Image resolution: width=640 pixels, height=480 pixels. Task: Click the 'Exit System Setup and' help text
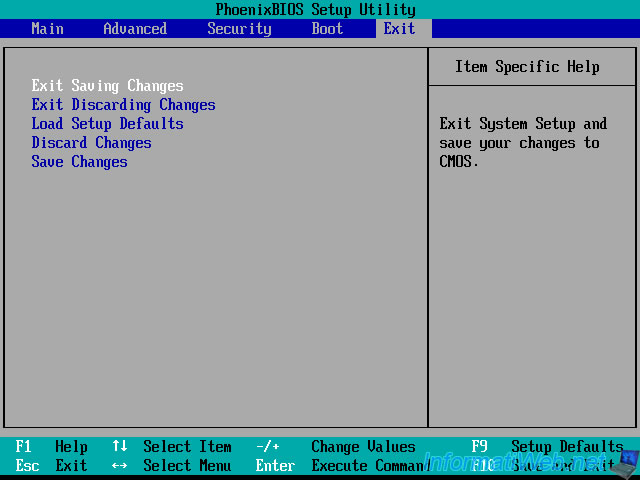coord(523,124)
